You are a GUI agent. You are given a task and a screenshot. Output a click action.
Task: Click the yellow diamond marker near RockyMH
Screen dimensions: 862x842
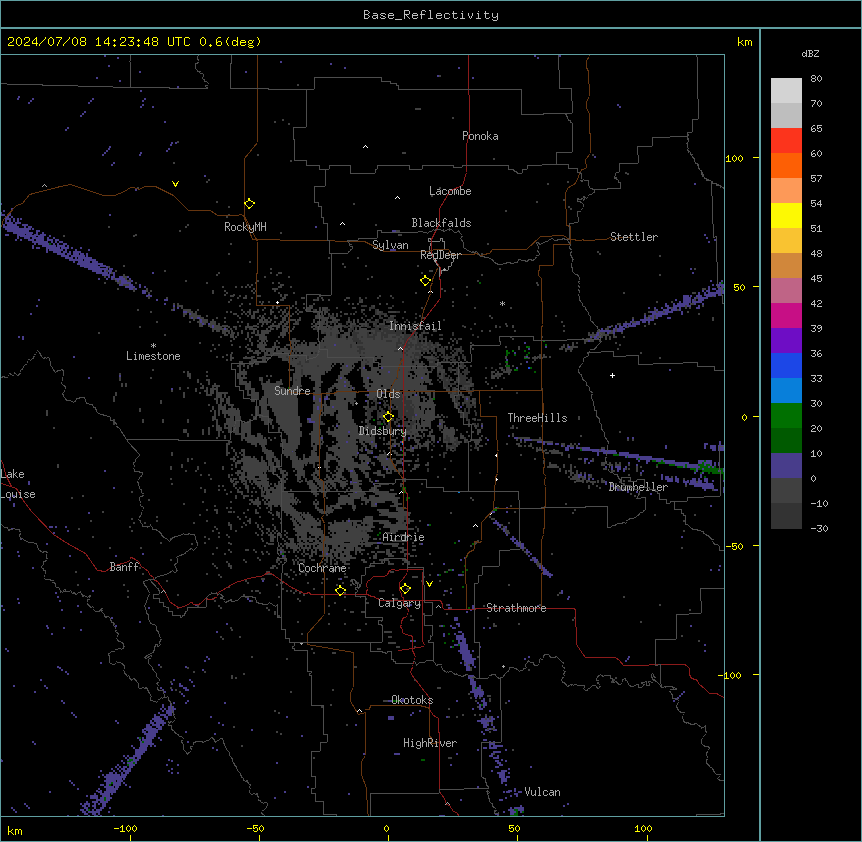click(250, 203)
